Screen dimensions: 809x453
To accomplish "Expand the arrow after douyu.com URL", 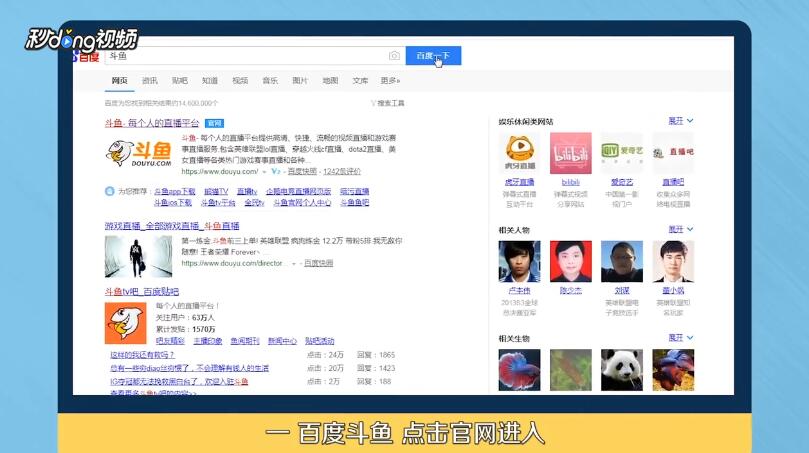I will tap(264, 172).
